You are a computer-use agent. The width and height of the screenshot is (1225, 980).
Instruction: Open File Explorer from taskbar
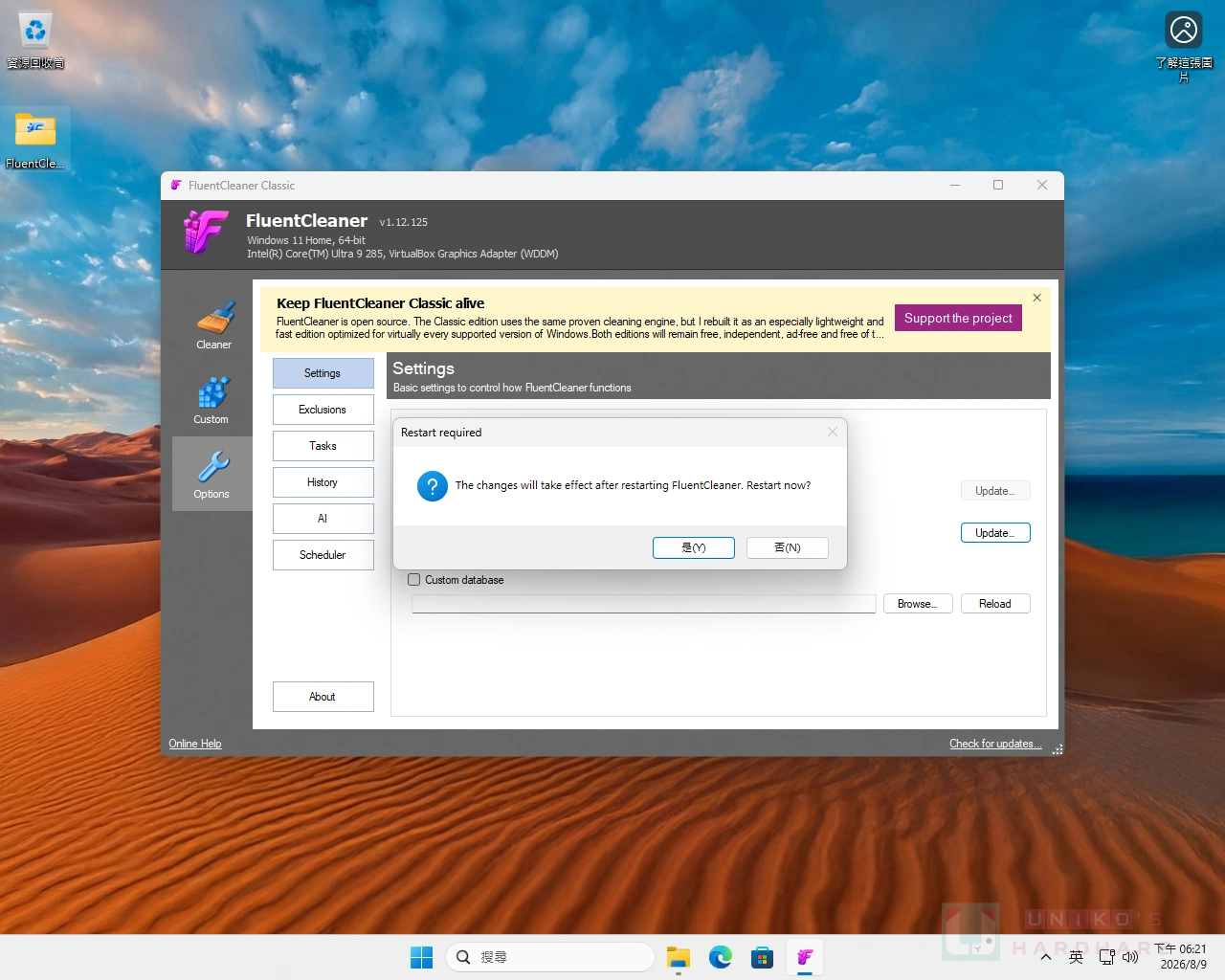click(x=679, y=957)
